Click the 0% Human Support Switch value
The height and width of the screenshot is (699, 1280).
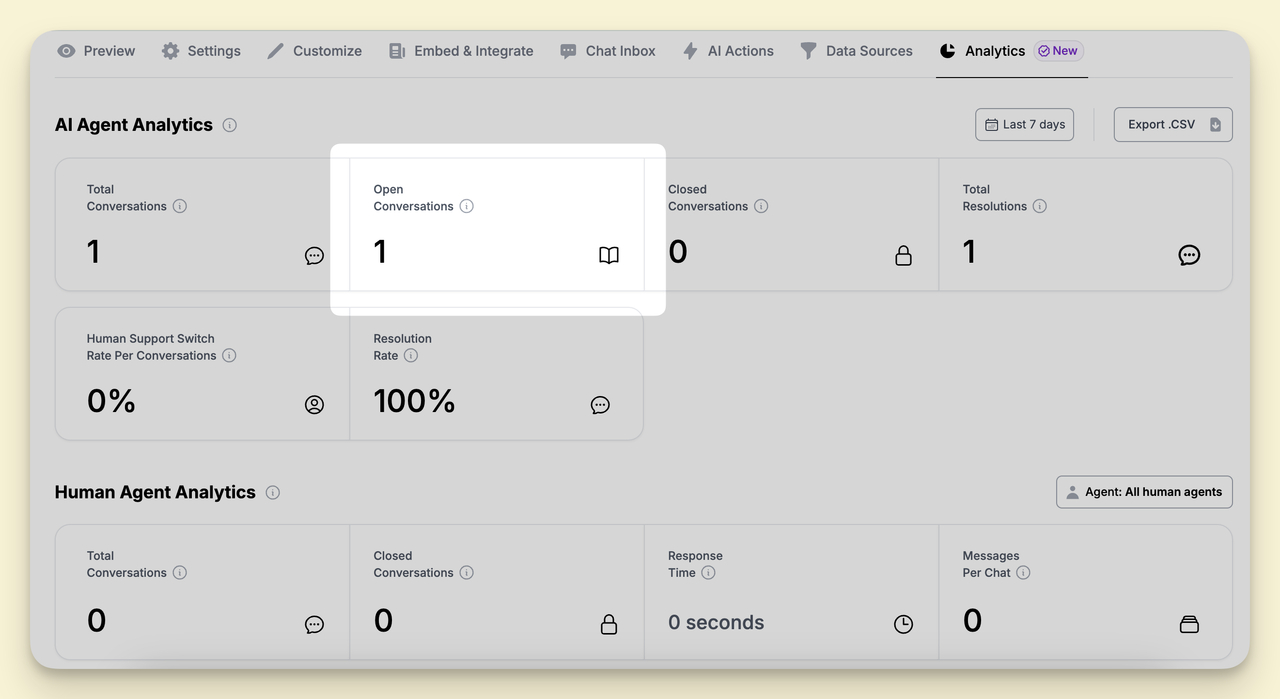tap(111, 401)
